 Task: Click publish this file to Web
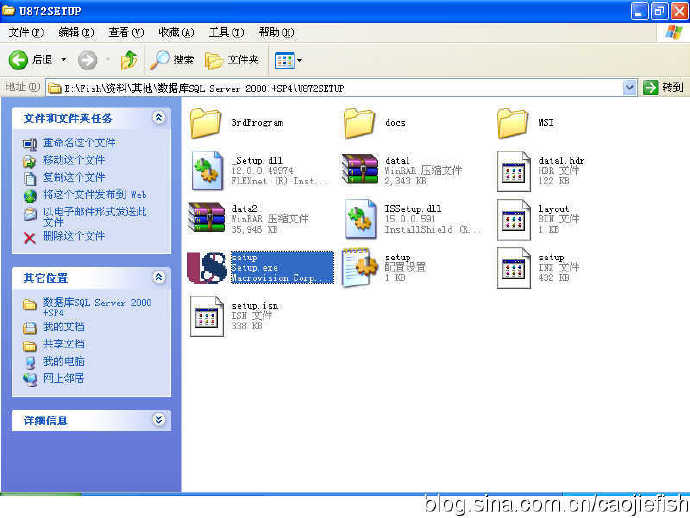(x=94, y=195)
